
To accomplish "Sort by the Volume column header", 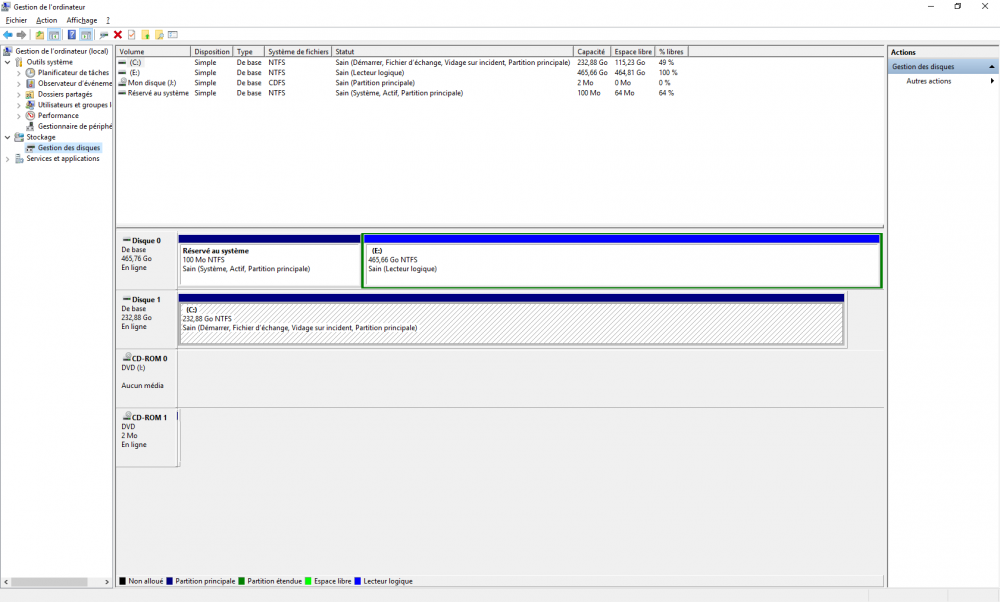I will pyautogui.click(x=153, y=52).
